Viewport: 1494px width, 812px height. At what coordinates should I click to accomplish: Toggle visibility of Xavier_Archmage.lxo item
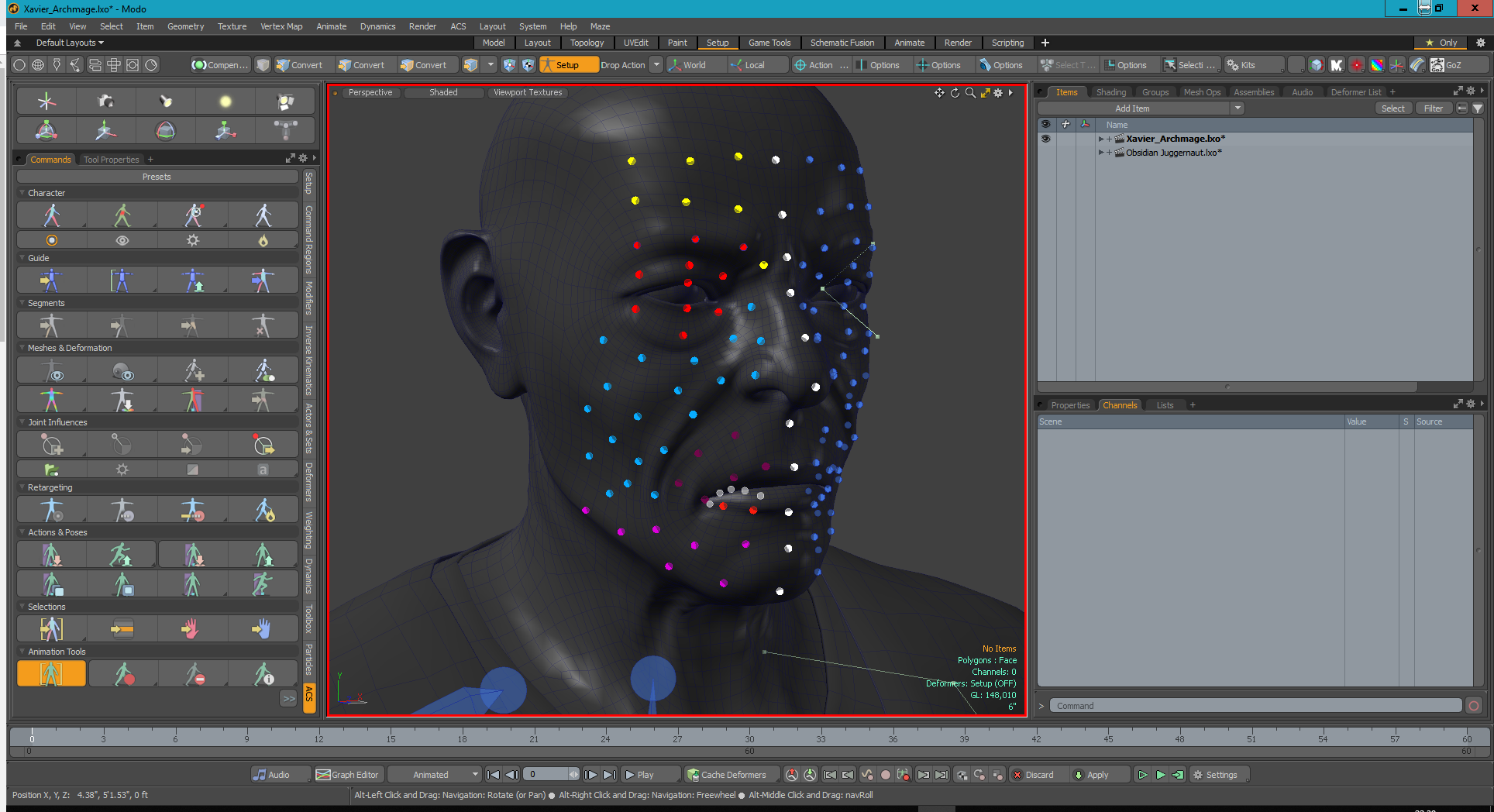tap(1046, 139)
